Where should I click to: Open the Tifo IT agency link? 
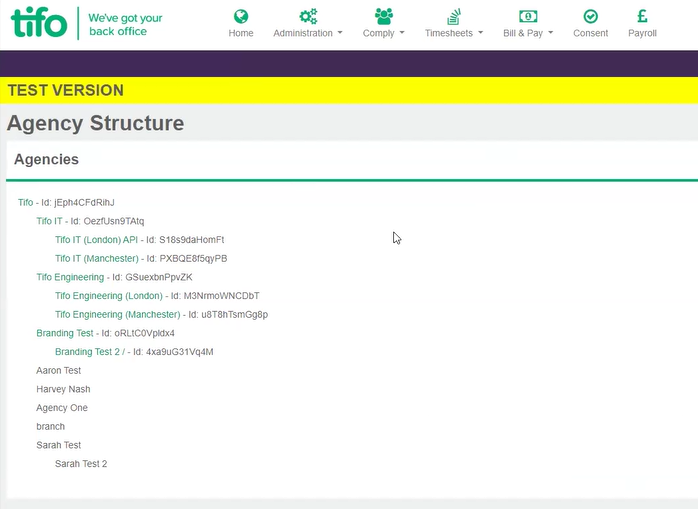click(x=49, y=221)
